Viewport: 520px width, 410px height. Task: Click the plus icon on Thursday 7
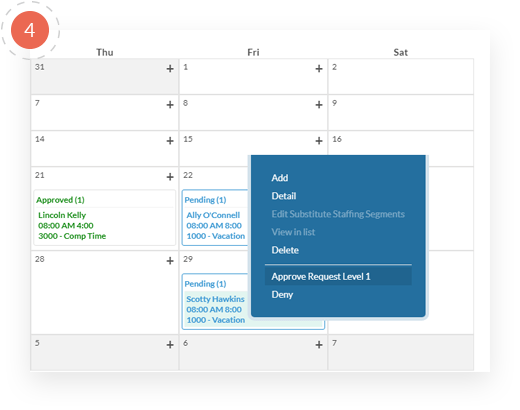tap(170, 105)
